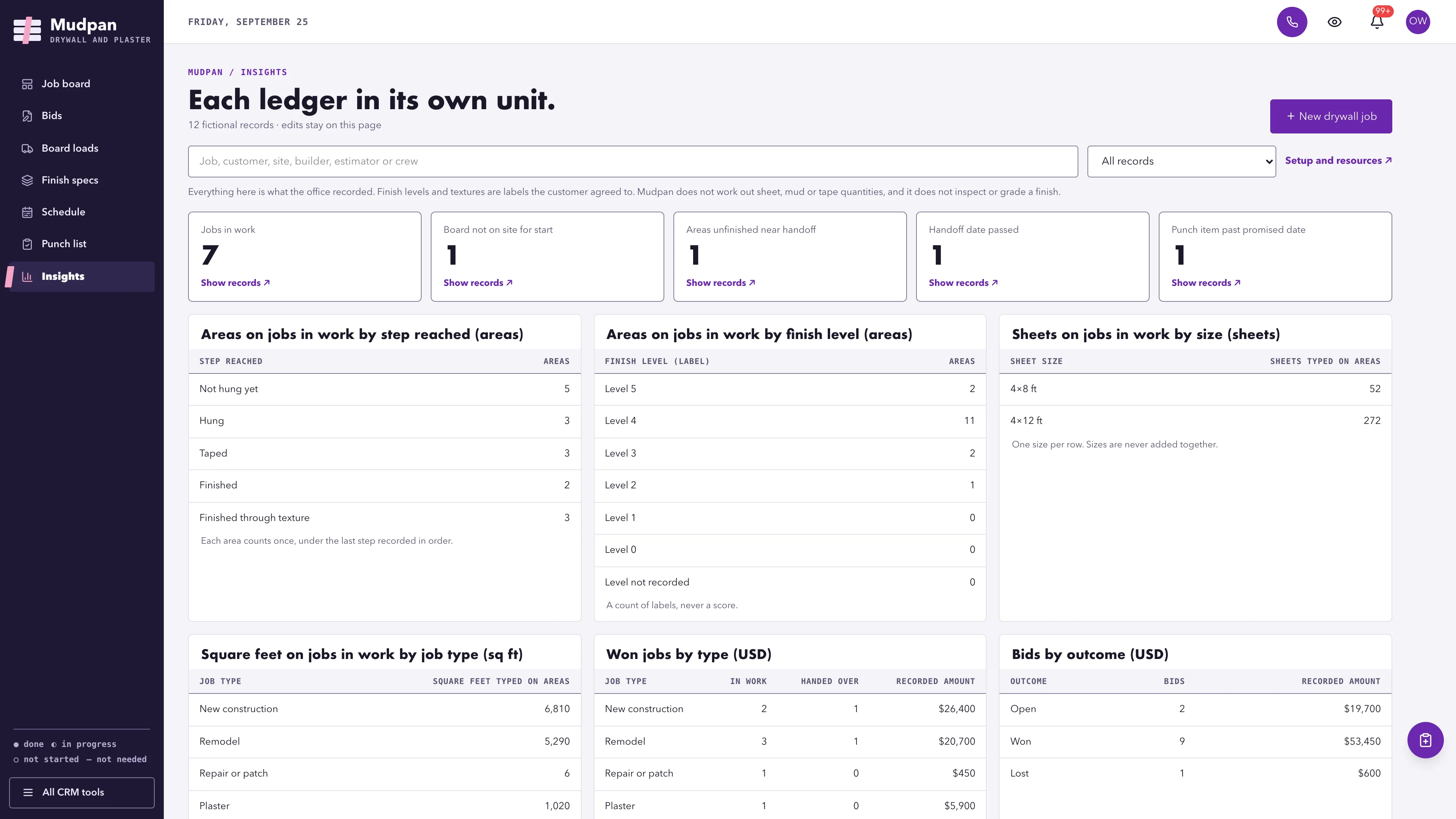Click the Job board icon
The height and width of the screenshot is (819, 1456).
[x=27, y=84]
